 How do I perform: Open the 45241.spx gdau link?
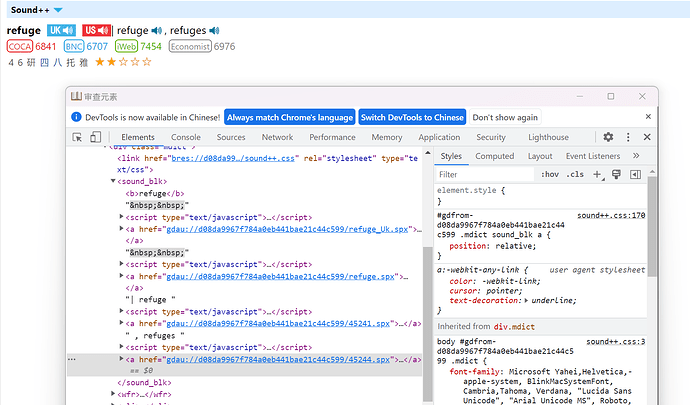click(x=278, y=324)
